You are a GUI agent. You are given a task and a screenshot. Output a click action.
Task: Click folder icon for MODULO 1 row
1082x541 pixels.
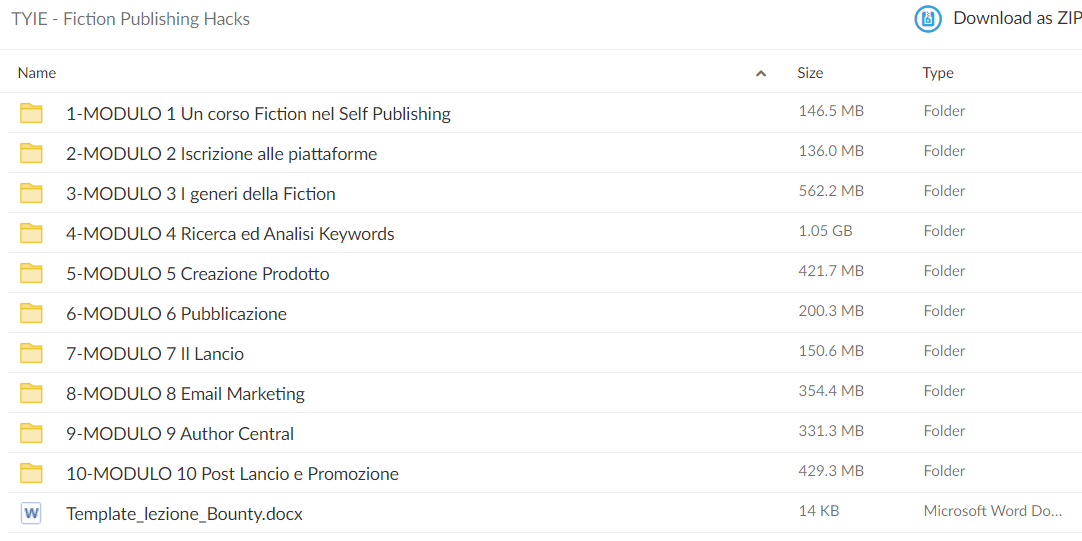coord(31,113)
